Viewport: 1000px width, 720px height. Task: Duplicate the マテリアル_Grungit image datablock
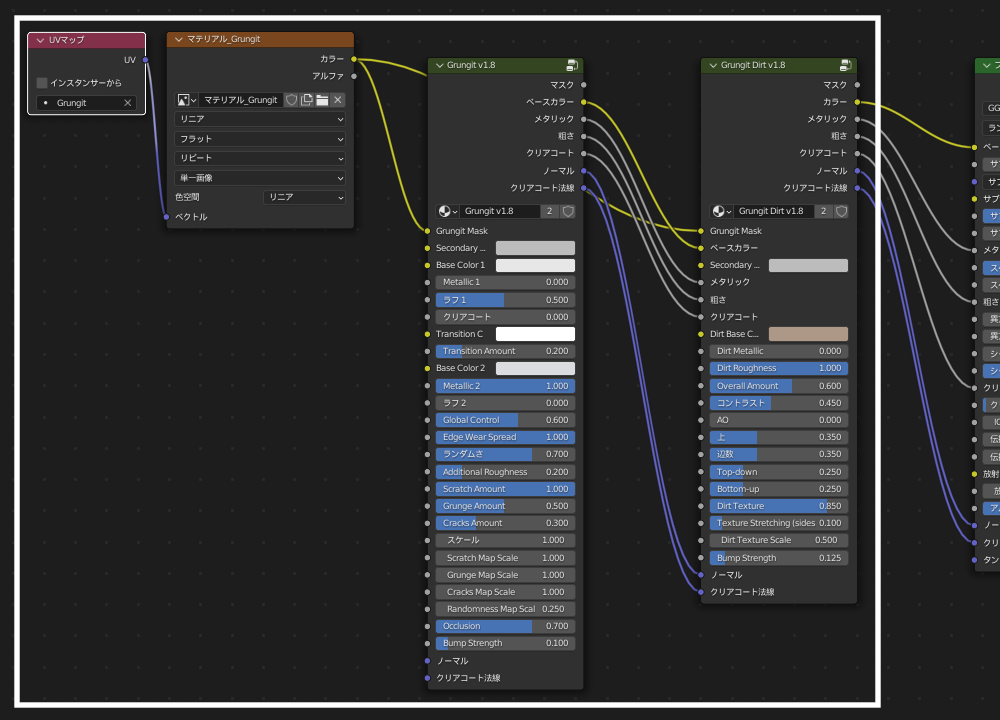click(307, 100)
